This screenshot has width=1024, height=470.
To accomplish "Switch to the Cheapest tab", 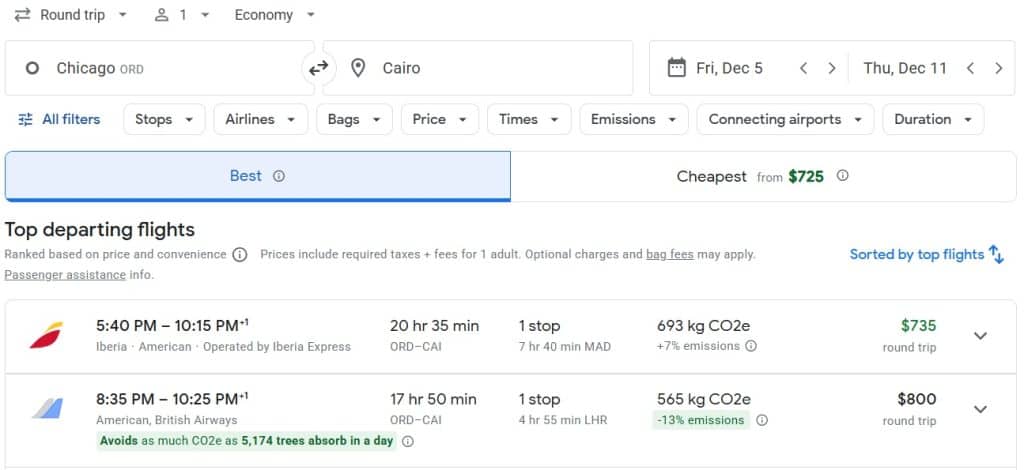I will coord(763,176).
